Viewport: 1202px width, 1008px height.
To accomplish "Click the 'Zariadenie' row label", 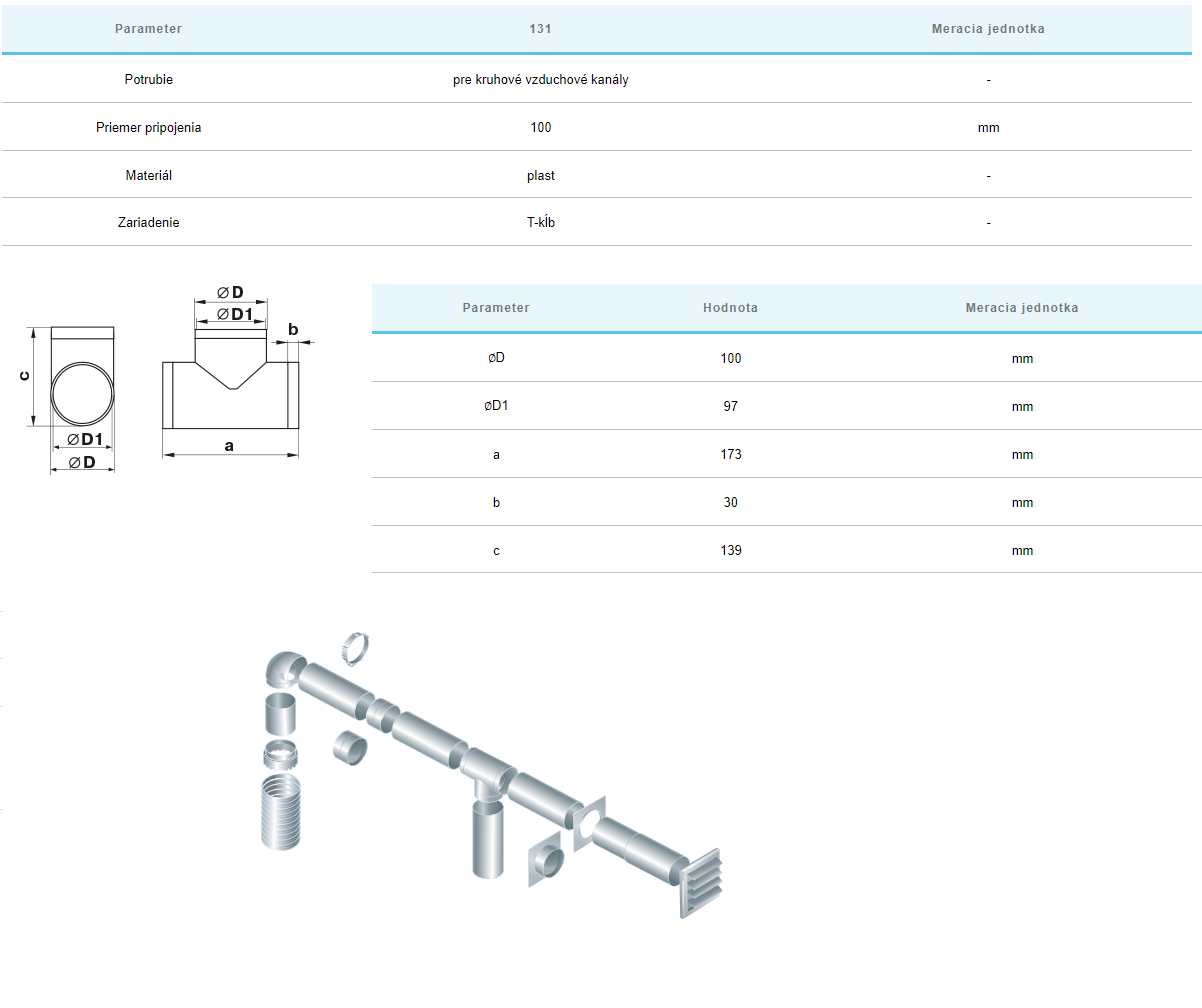I will tap(148, 223).
